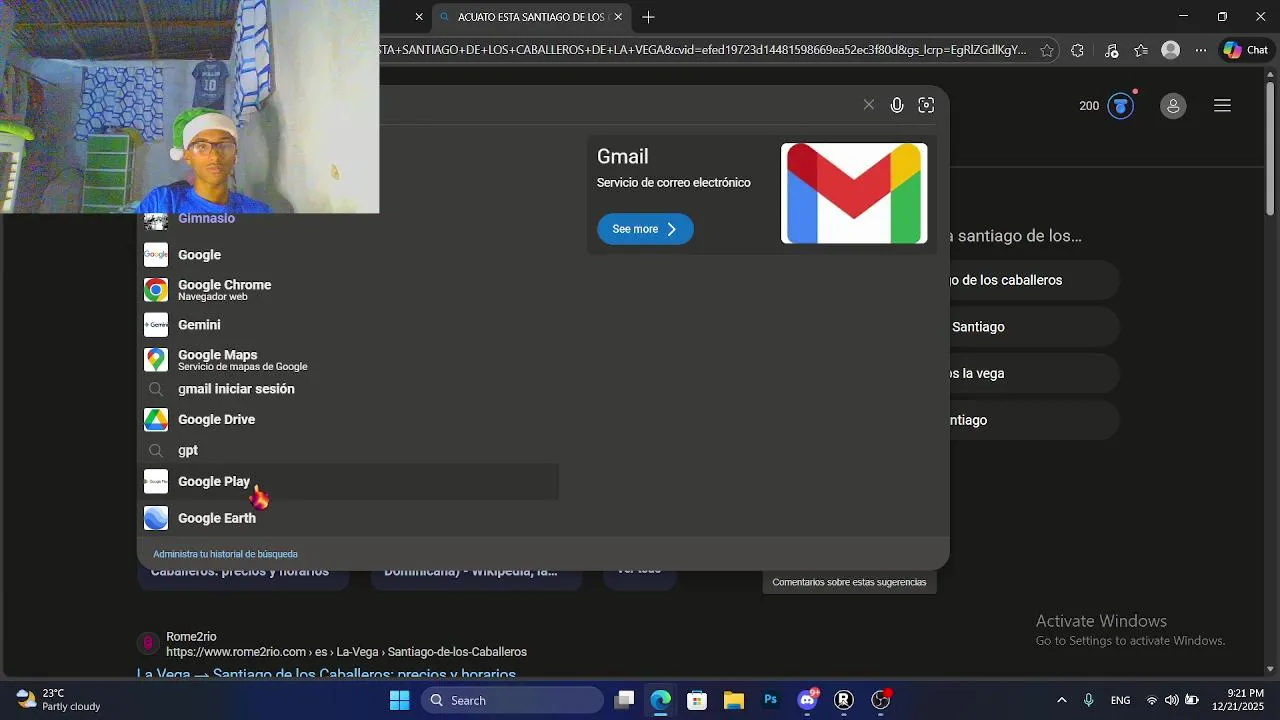Select gmail iniciar sesión suggestion
The image size is (1280, 720).
pos(348,389)
